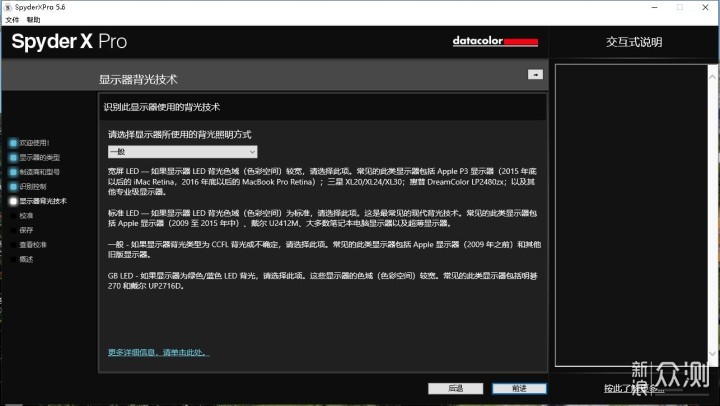Image resolution: width=720 pixels, height=406 pixels.
Task: Click the blue step icon for 欢迎使用
Action: [13, 143]
